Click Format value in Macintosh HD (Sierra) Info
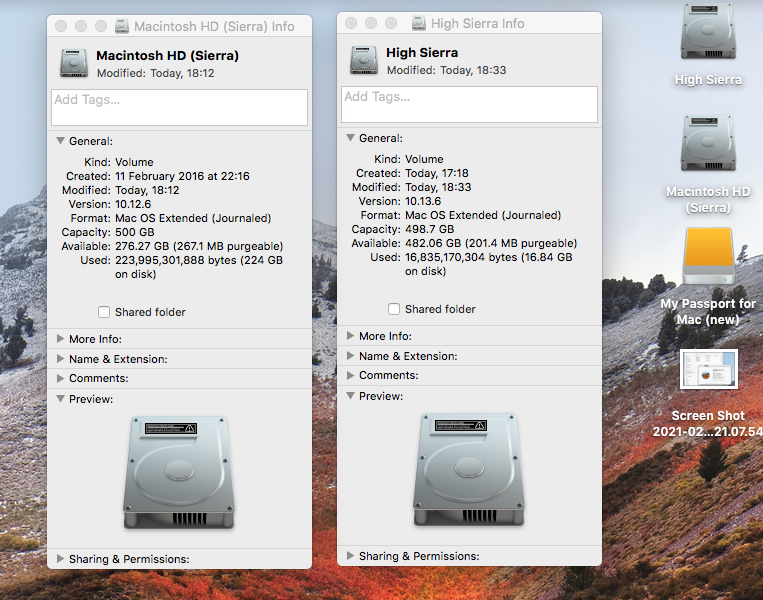Screen dimensions: 763x600 (193, 218)
